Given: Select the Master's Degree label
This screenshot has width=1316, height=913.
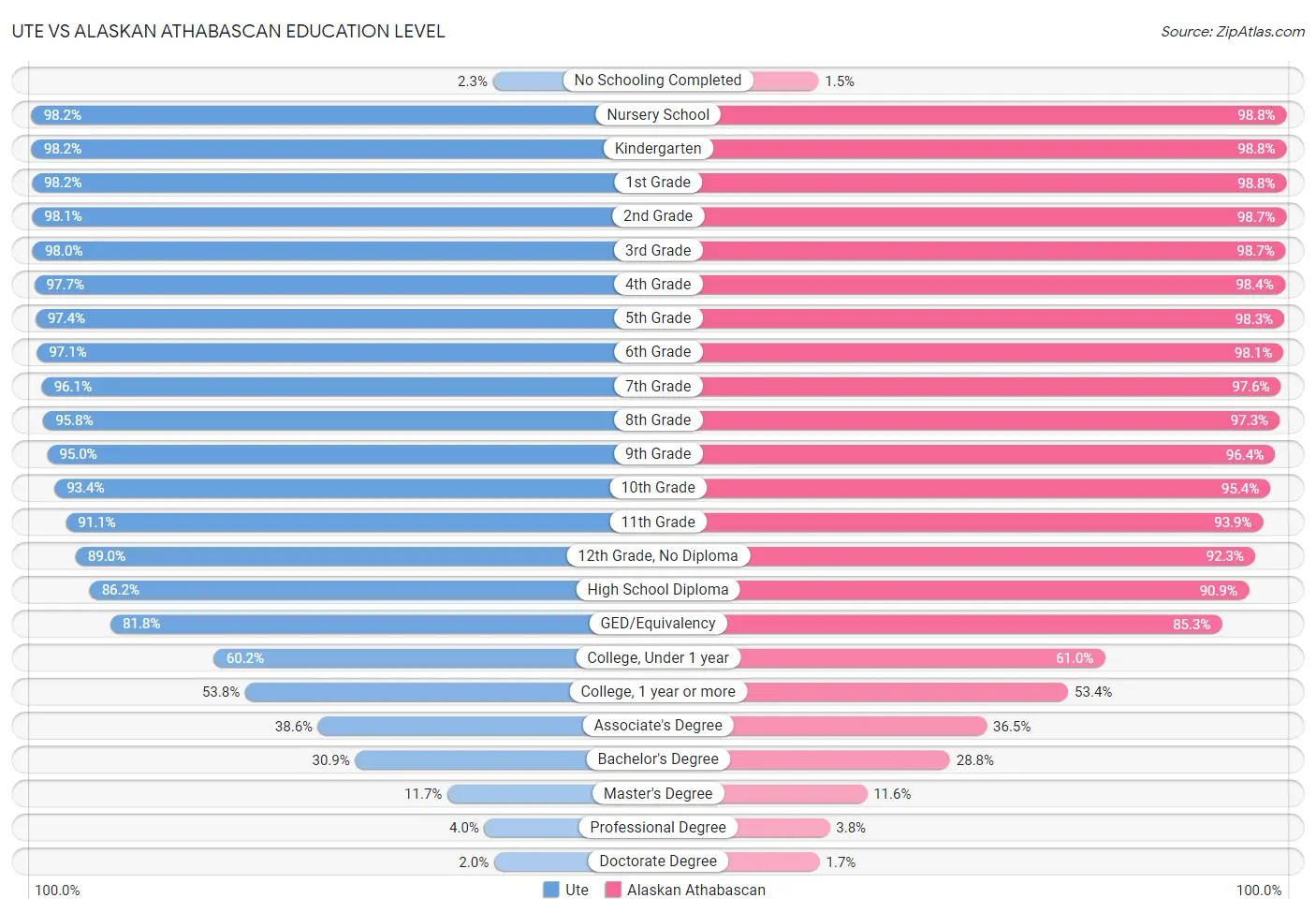Looking at the screenshot, I should click(x=658, y=793).
